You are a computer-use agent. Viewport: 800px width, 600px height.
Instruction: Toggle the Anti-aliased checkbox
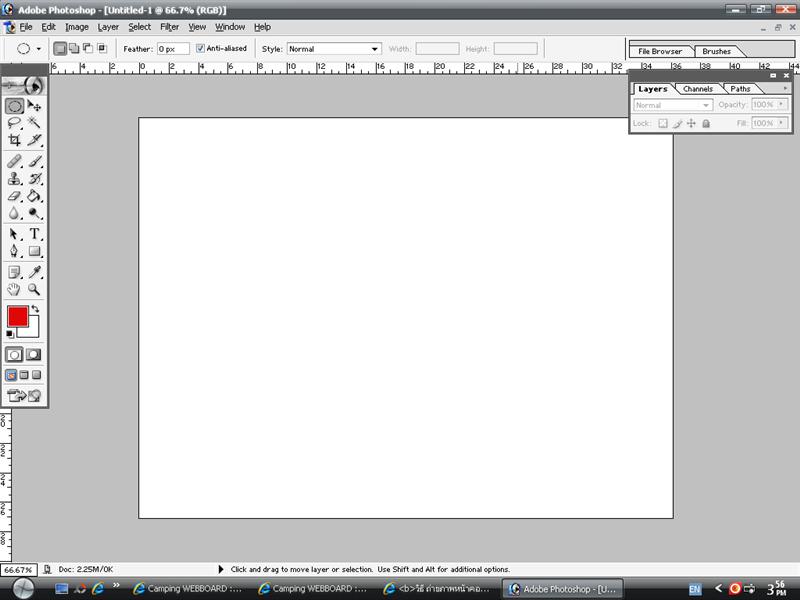[201, 48]
